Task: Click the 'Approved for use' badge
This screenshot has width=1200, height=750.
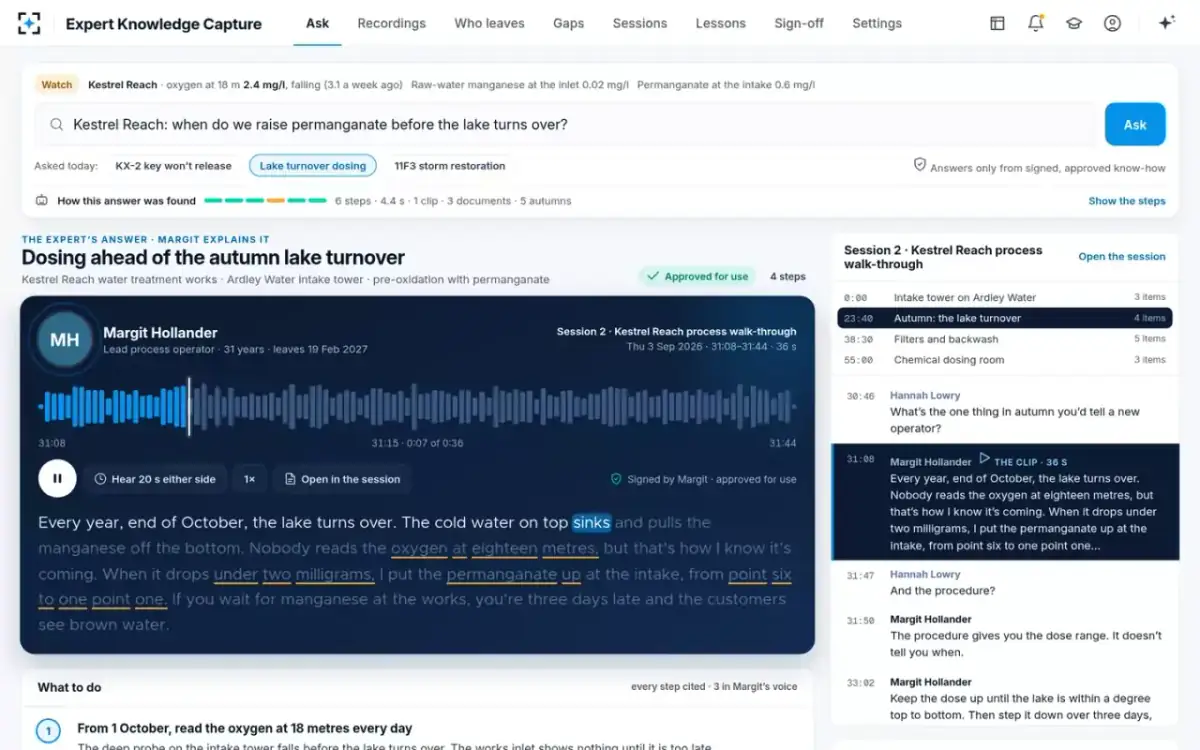Action: pos(698,276)
